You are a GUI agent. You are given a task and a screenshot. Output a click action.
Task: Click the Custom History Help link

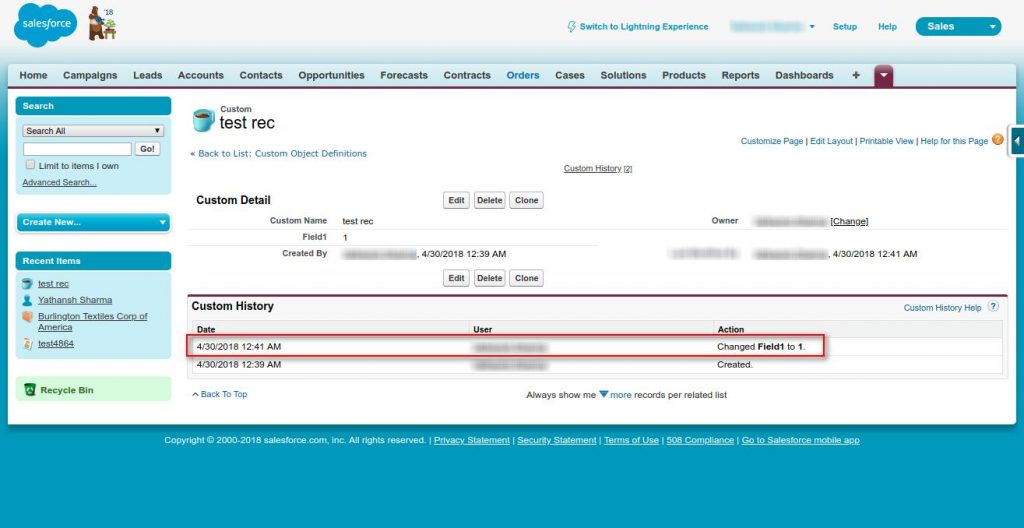tap(942, 307)
